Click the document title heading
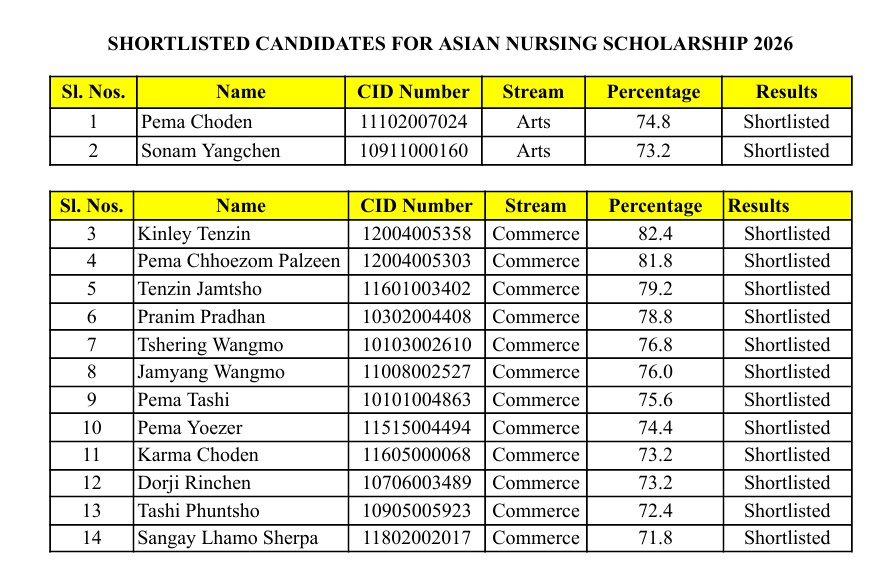Screen dimensions: 885x571 click(x=450, y=44)
